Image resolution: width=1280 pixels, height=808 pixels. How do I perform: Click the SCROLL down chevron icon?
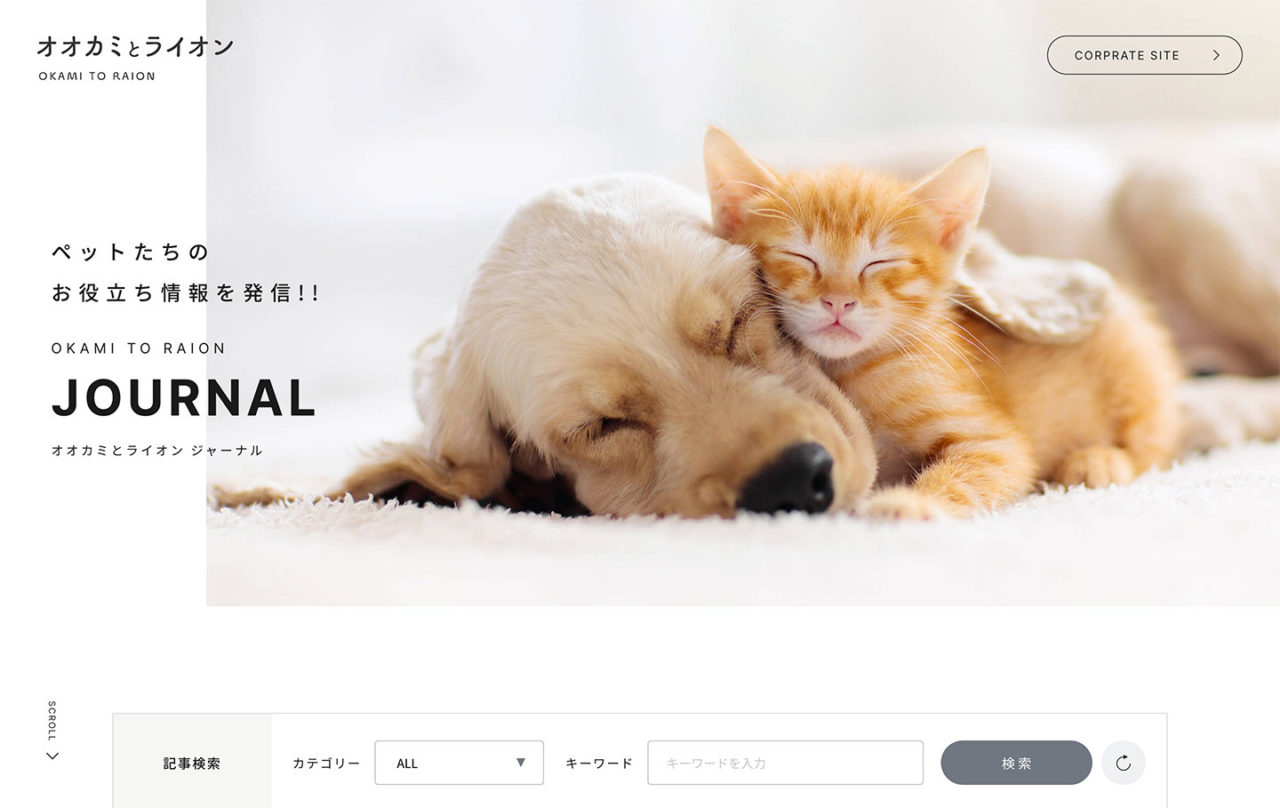coord(53,756)
